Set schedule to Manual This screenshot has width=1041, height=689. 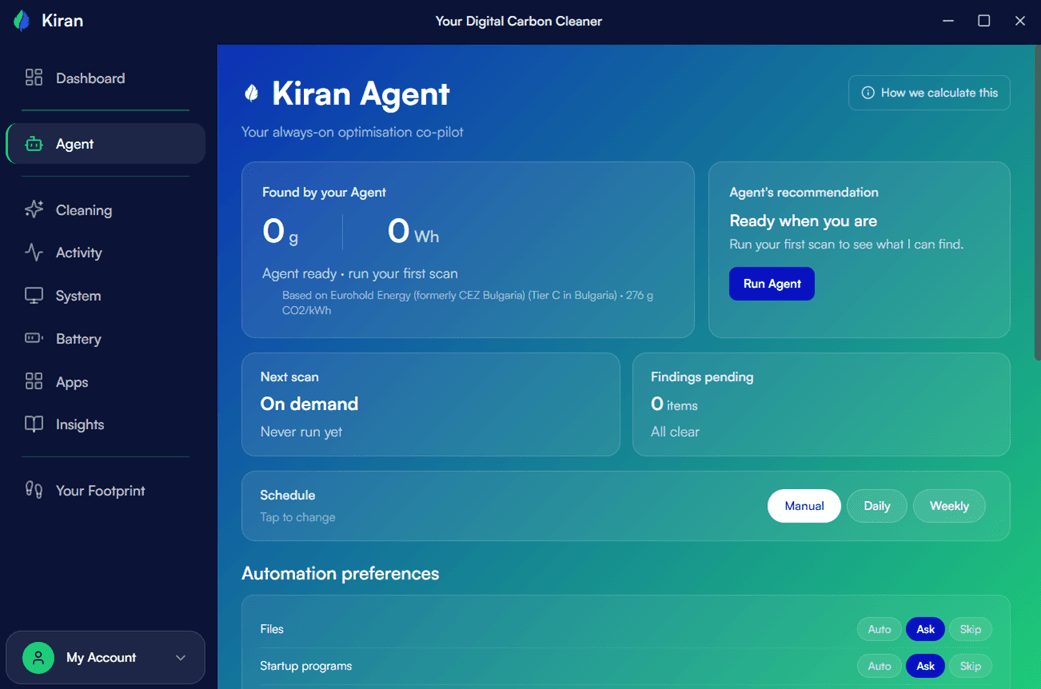(x=804, y=506)
